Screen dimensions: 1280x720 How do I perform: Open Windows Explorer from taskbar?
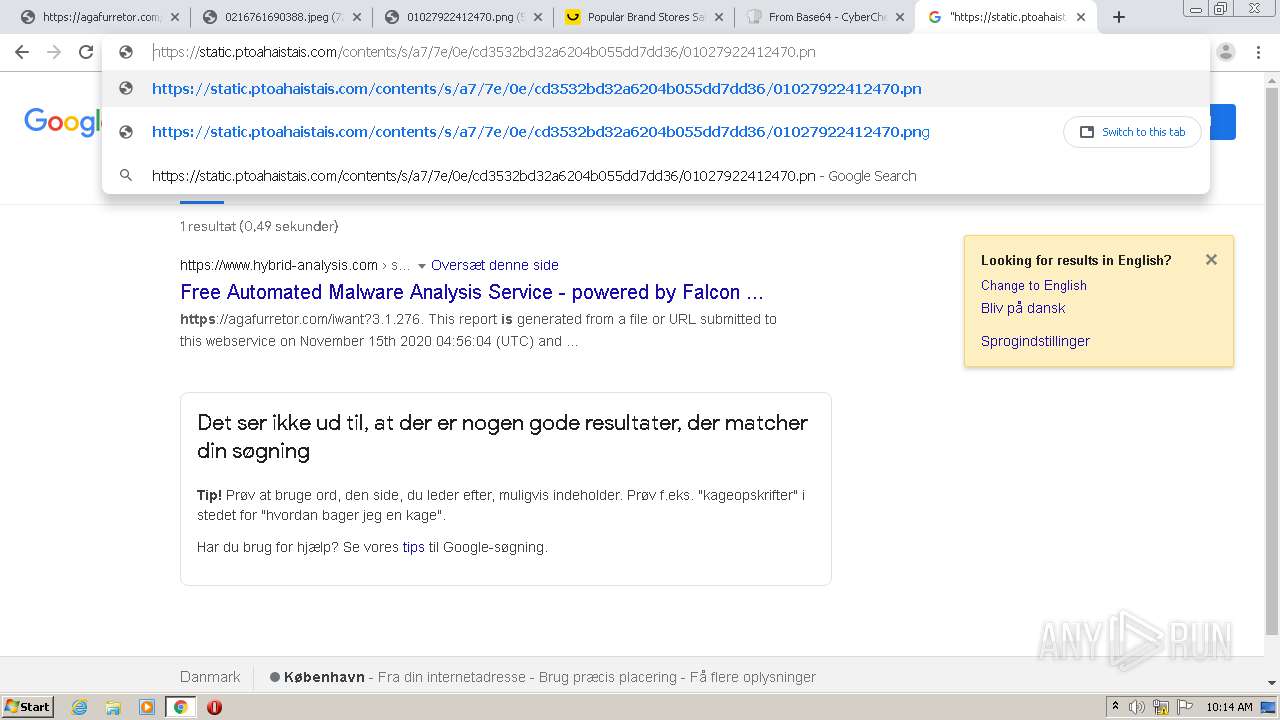click(113, 707)
